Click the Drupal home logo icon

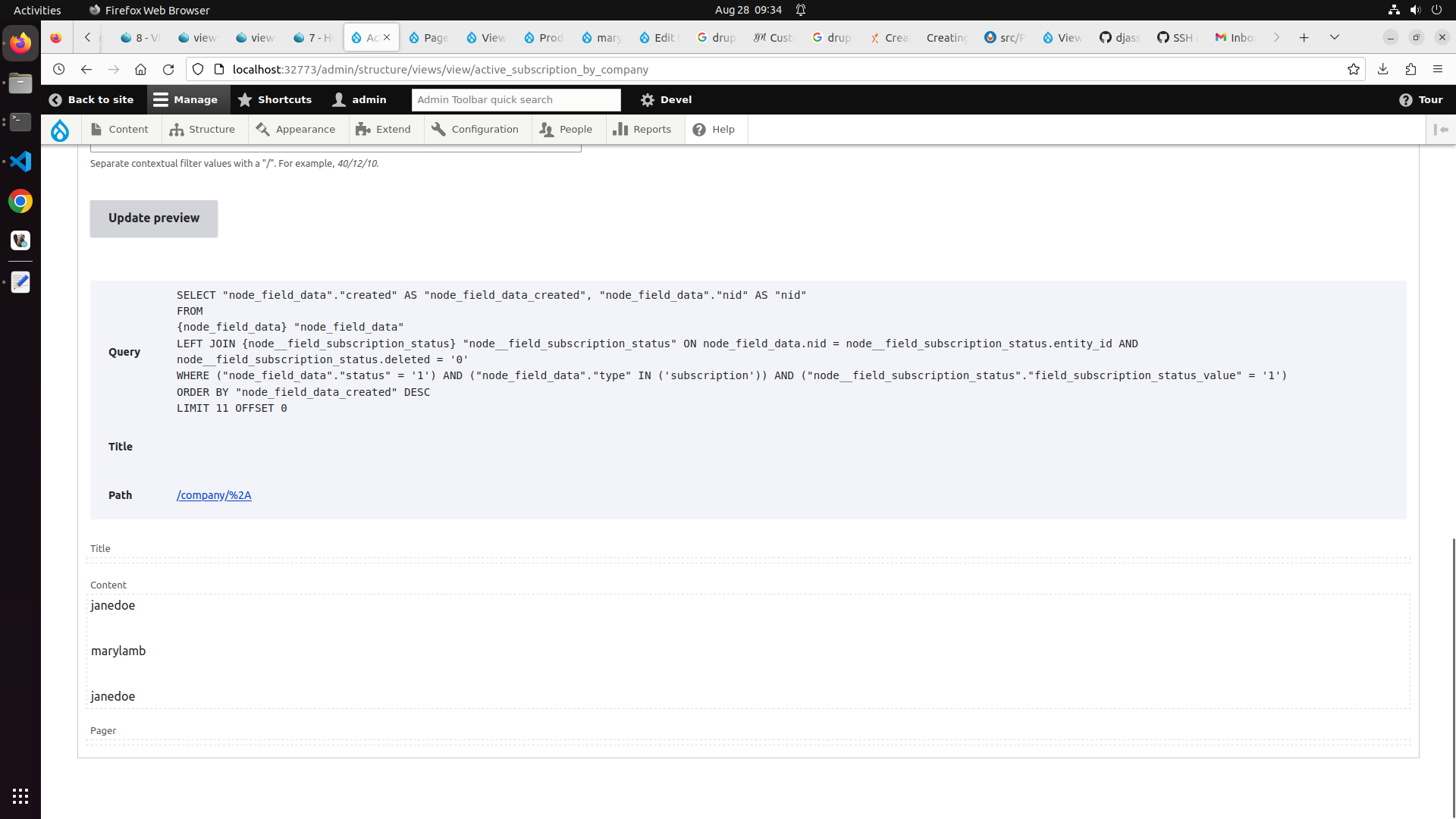pos(60,130)
